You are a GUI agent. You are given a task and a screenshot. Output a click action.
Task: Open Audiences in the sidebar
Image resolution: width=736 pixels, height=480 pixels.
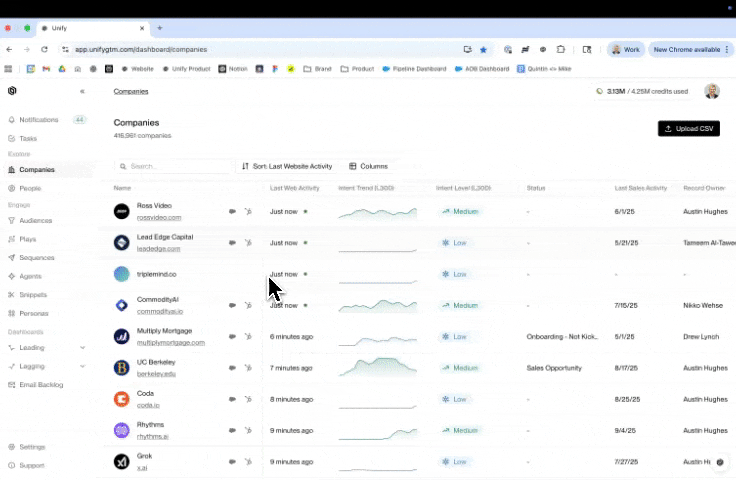(x=36, y=221)
